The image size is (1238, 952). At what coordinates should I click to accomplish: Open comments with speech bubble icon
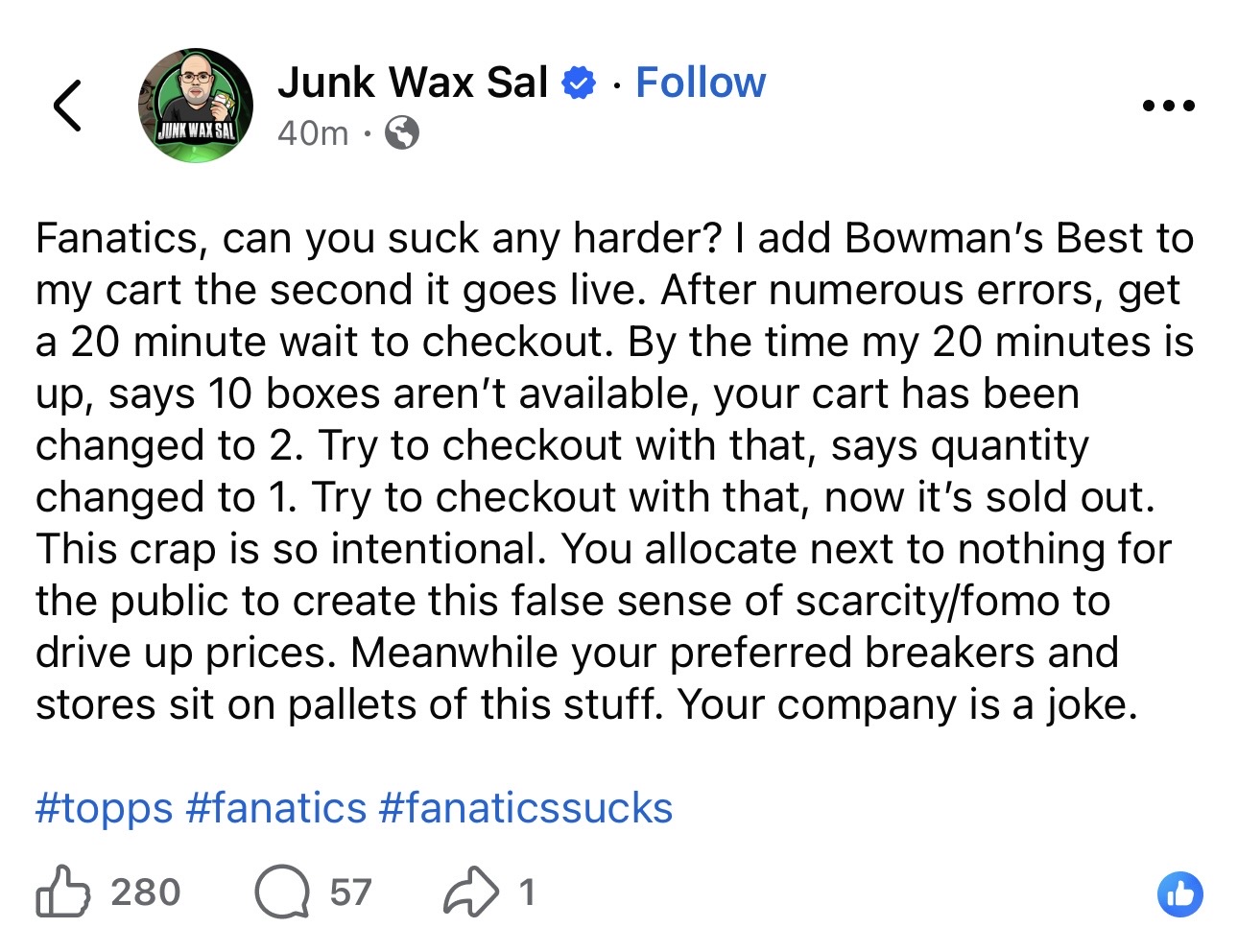[281, 892]
